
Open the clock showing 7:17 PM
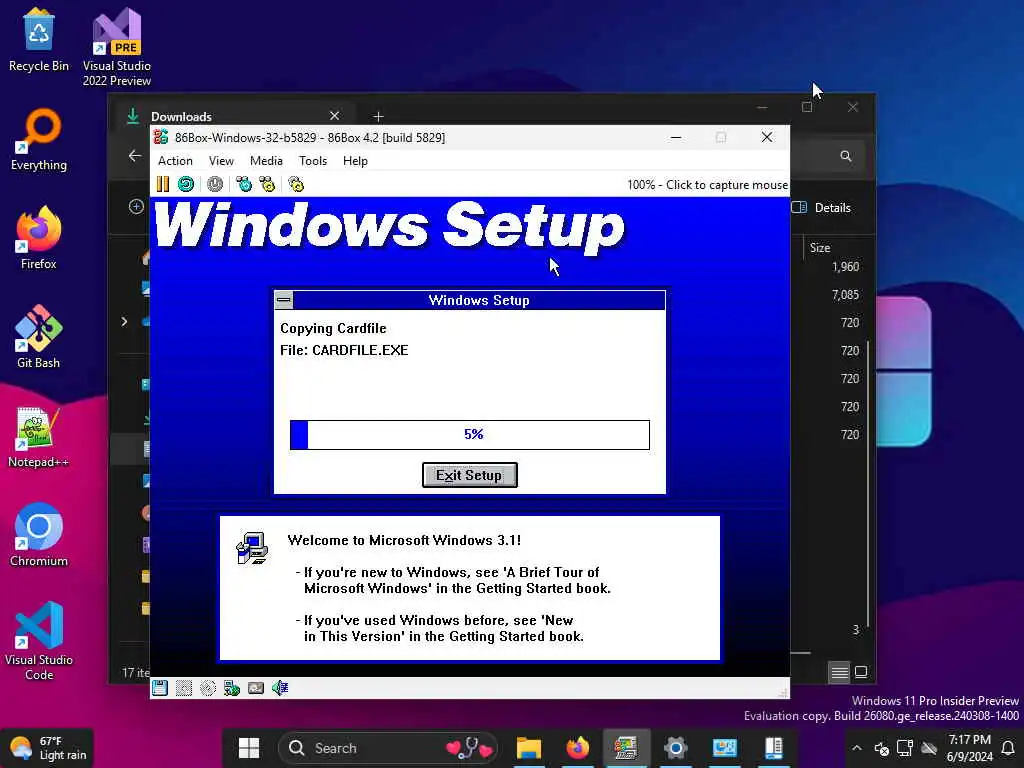(x=969, y=748)
